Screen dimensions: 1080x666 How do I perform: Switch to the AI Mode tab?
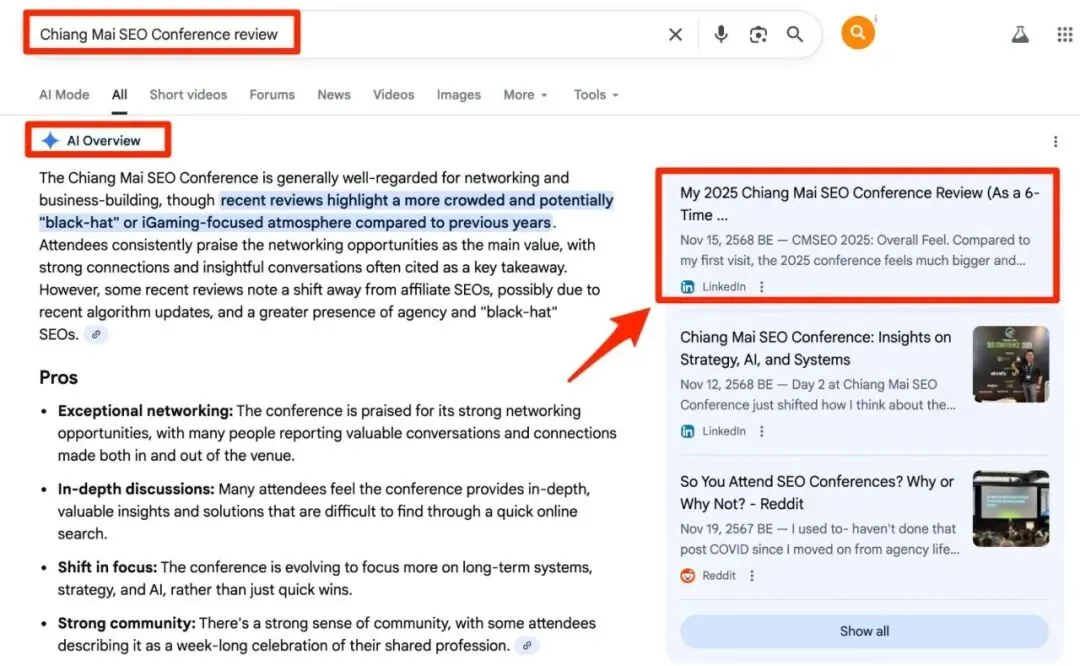pyautogui.click(x=64, y=95)
